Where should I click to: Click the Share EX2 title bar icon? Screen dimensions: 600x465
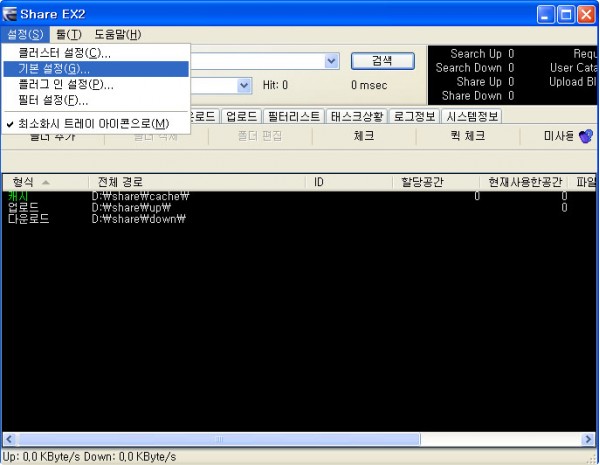[10, 14]
